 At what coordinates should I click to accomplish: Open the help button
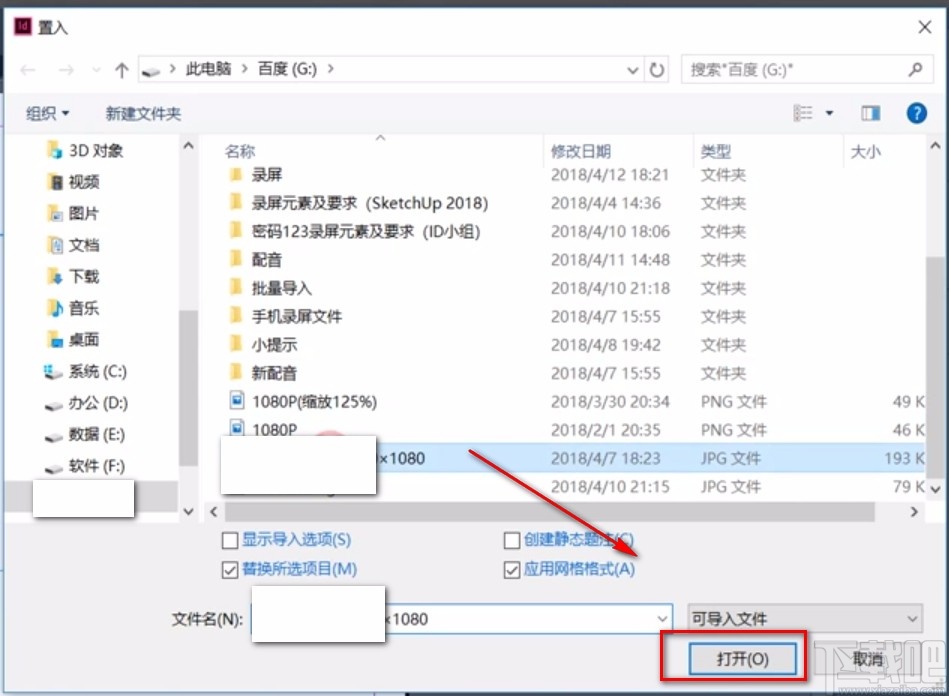click(916, 113)
